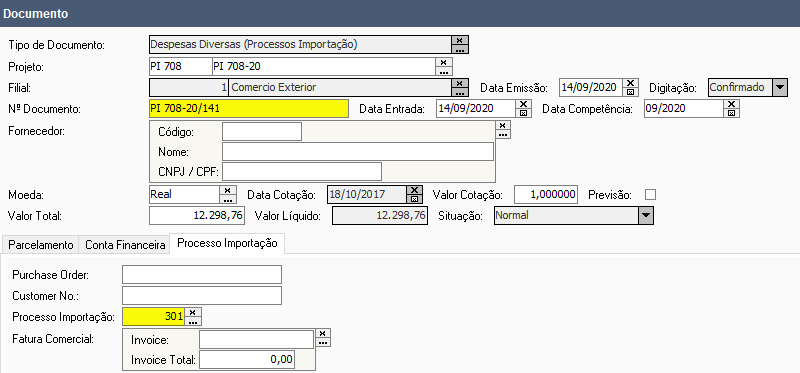
Task: Click the Tipo de Documento field Despesas Diversas
Action: point(300,44)
